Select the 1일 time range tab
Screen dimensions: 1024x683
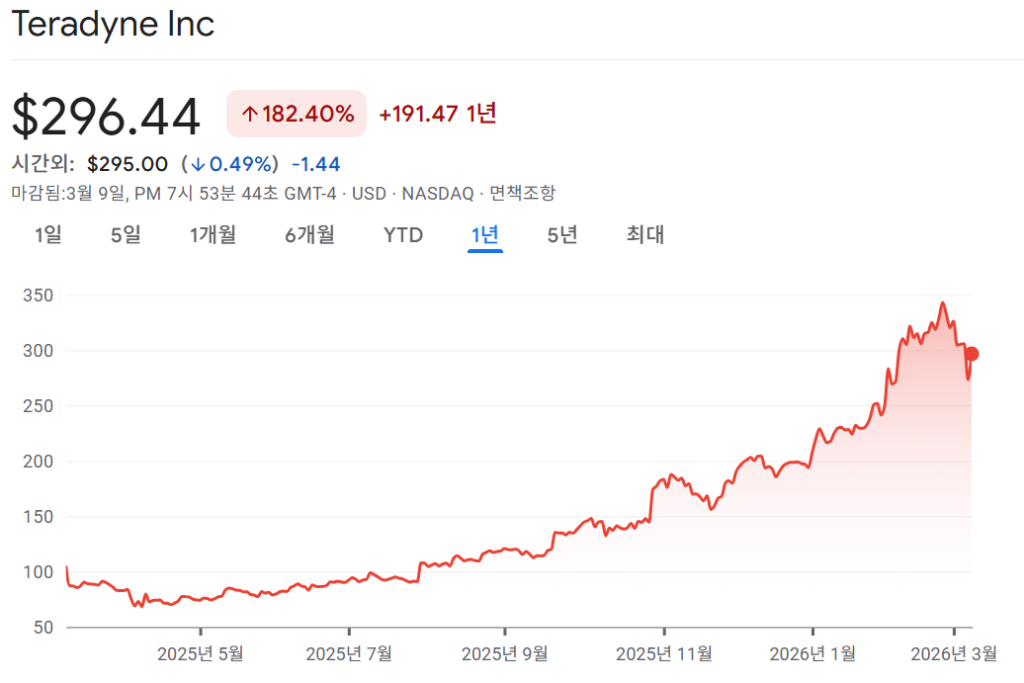pos(48,235)
